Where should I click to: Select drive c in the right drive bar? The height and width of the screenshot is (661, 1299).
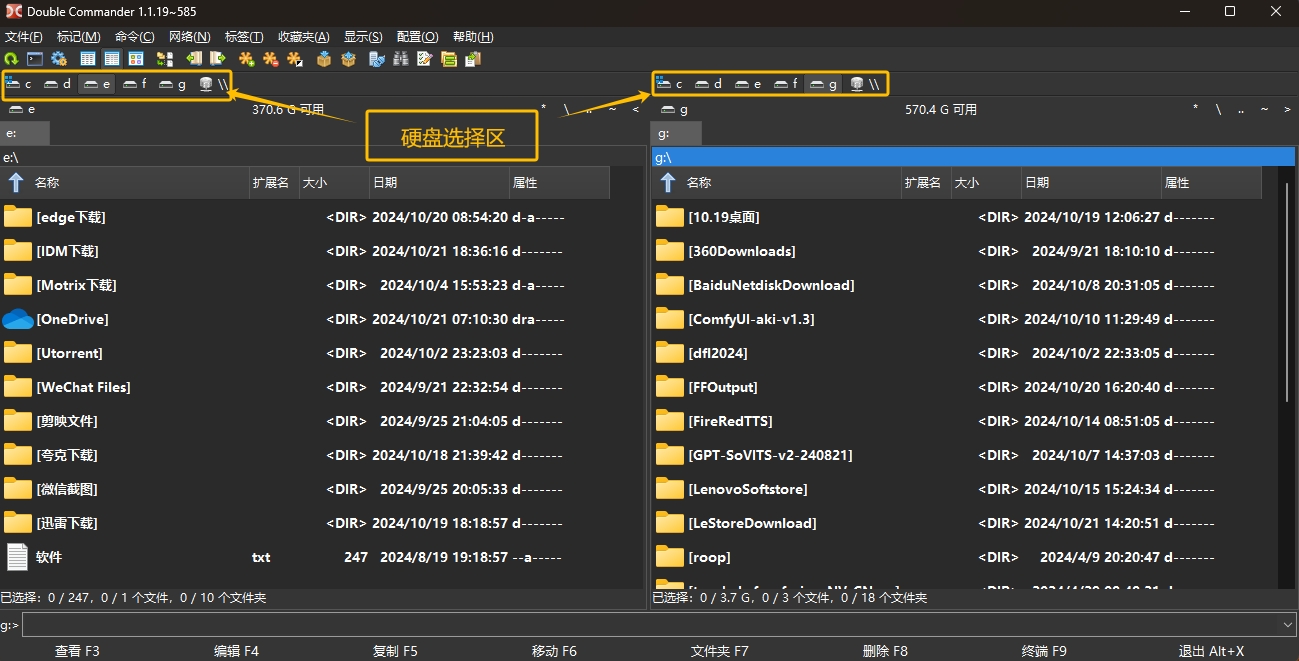click(x=671, y=84)
